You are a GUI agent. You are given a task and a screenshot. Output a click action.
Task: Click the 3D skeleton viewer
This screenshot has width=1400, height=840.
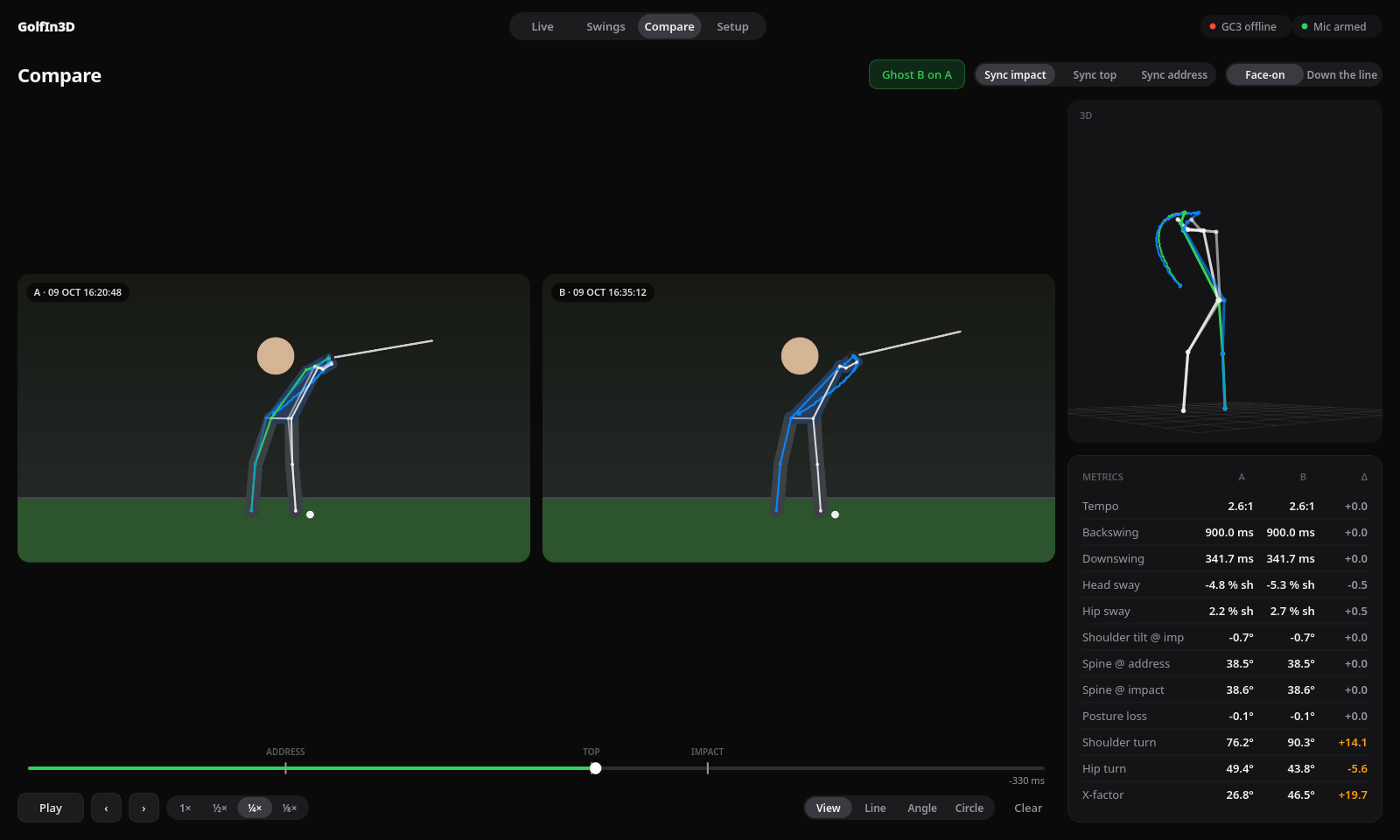click(x=1225, y=271)
